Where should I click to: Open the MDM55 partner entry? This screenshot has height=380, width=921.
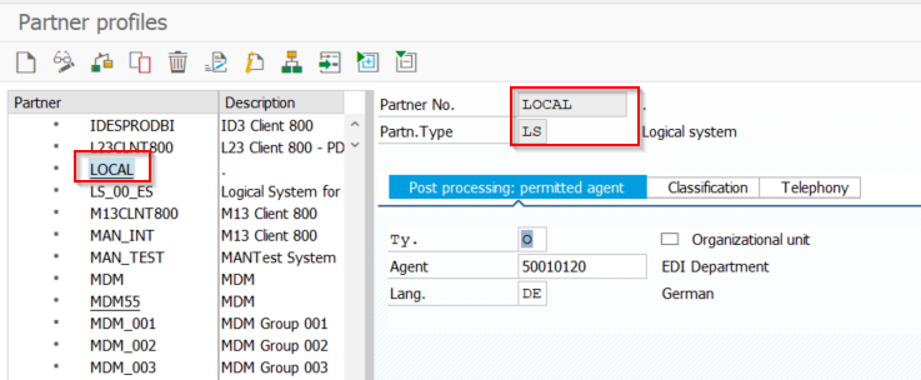[x=114, y=301]
